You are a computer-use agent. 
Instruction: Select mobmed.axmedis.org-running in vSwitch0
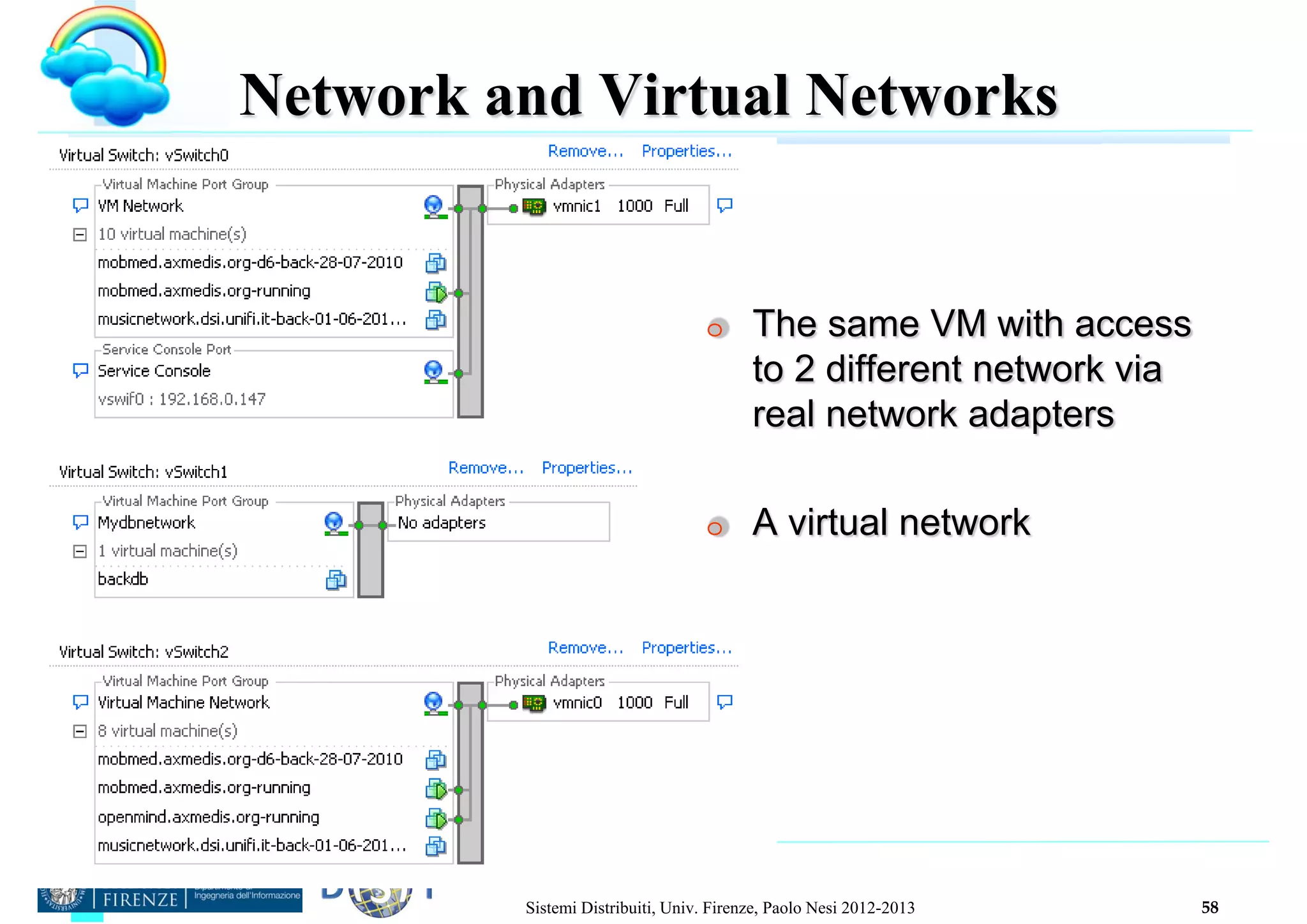pyautogui.click(x=204, y=291)
